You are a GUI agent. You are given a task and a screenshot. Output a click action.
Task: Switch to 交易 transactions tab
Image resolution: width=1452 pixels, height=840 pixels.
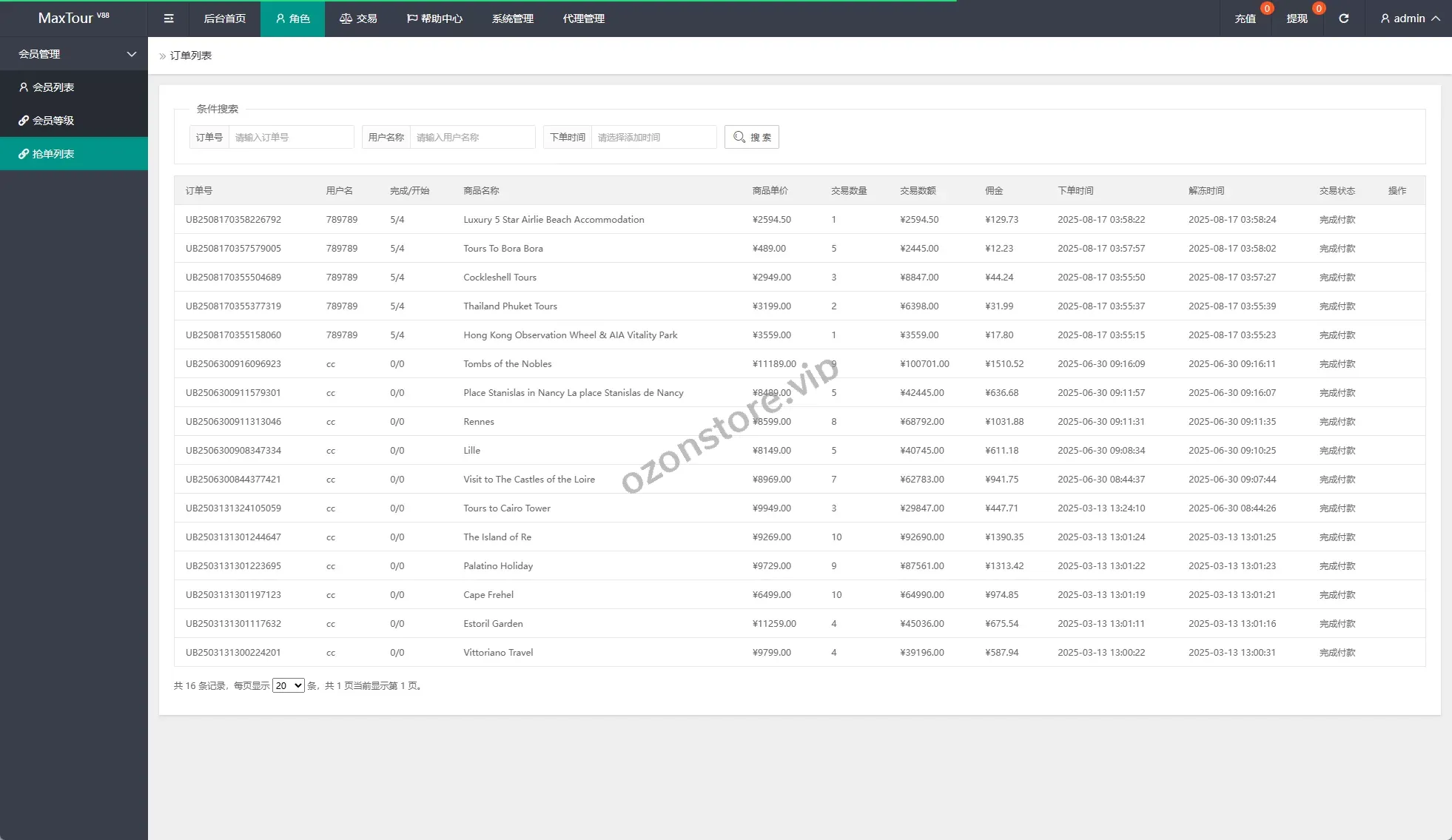pos(358,19)
